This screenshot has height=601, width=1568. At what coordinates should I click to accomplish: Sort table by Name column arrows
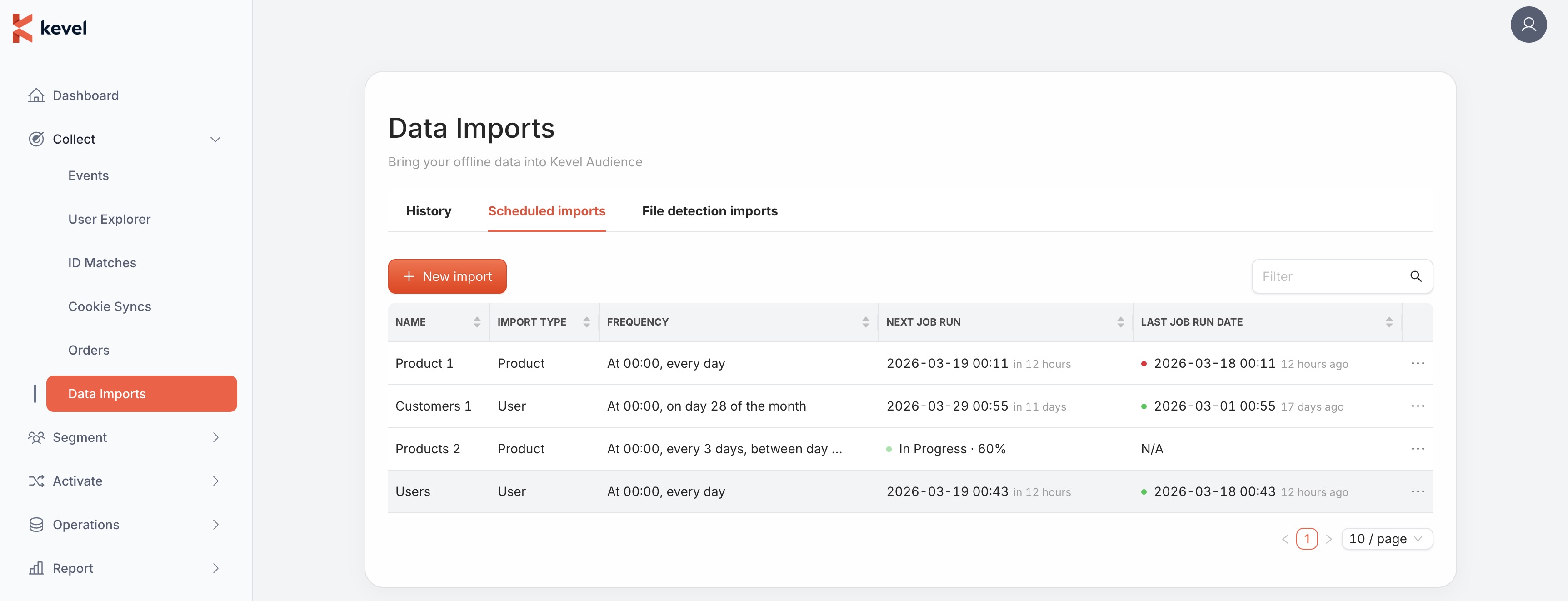(x=477, y=322)
